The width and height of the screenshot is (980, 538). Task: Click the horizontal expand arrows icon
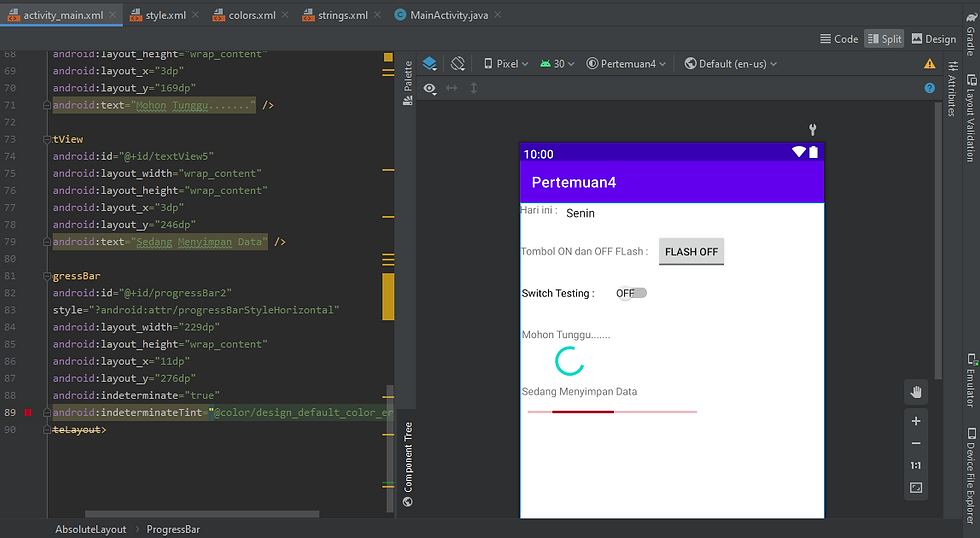[x=451, y=88]
